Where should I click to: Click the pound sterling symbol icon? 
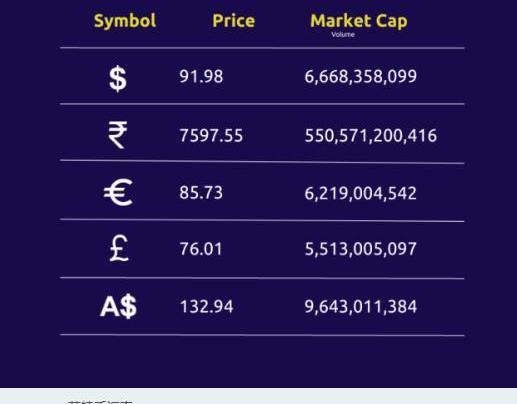pos(119,248)
